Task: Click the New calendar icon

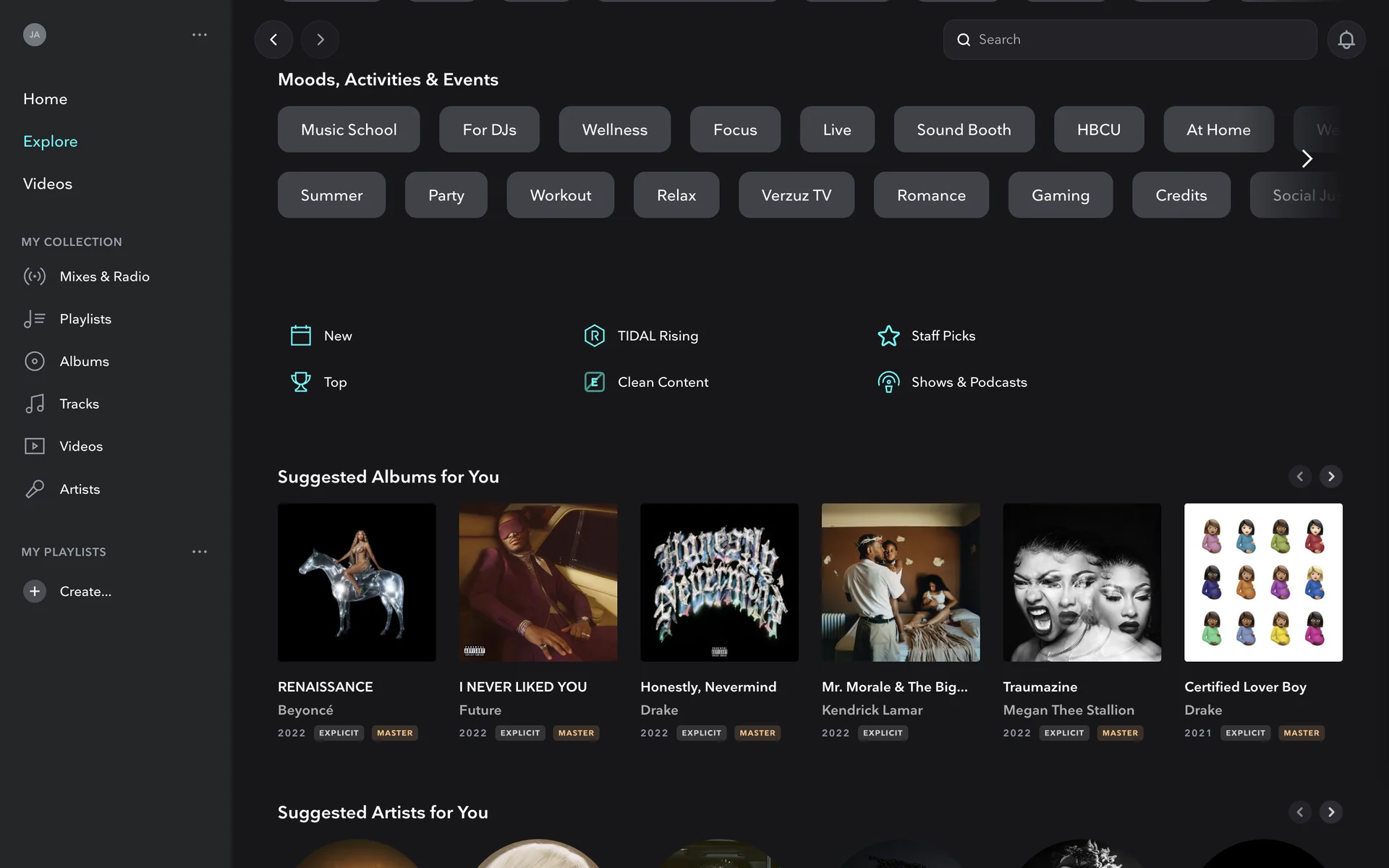Action: (x=300, y=336)
